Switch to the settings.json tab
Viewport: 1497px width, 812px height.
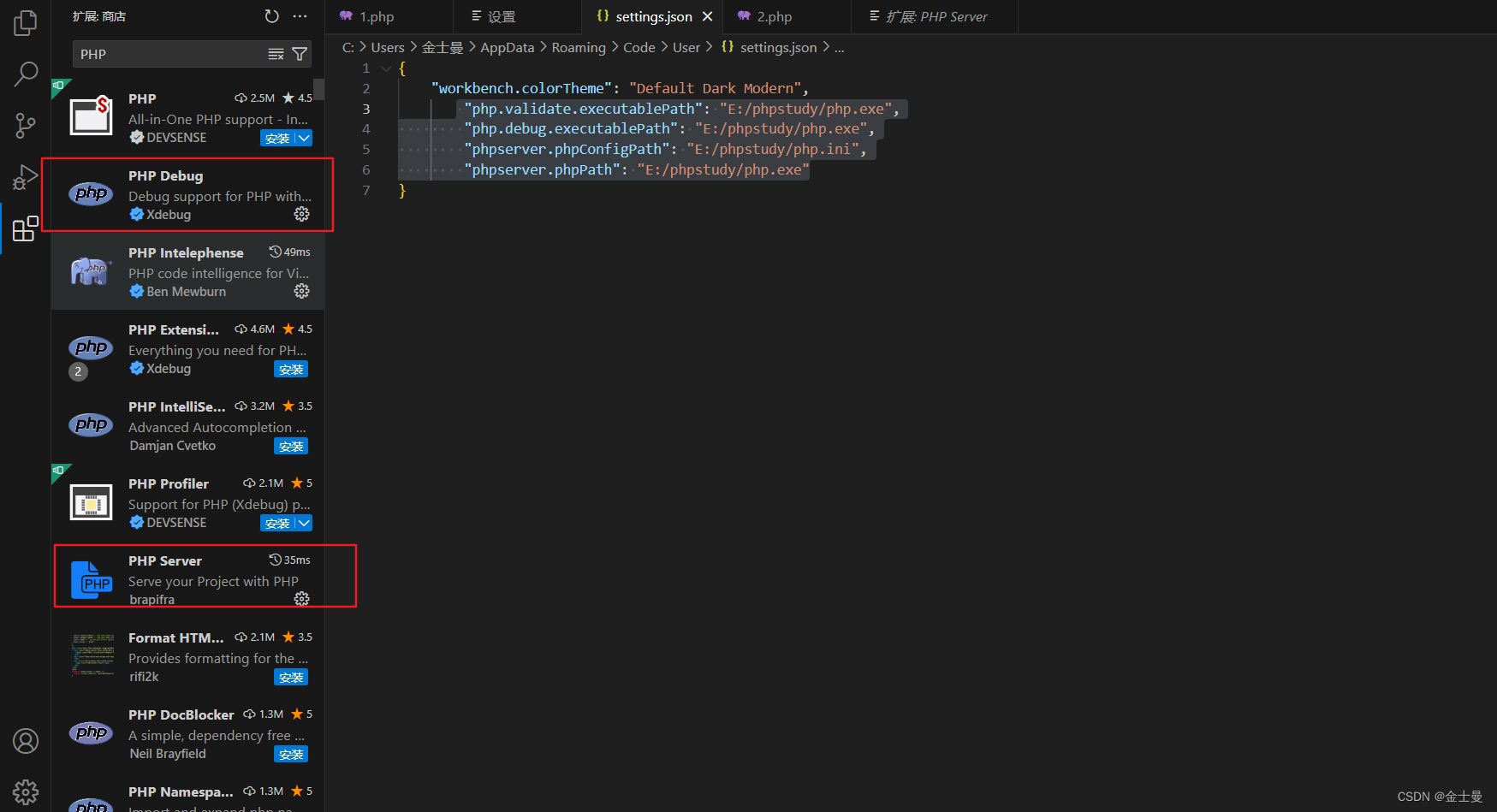click(x=654, y=16)
